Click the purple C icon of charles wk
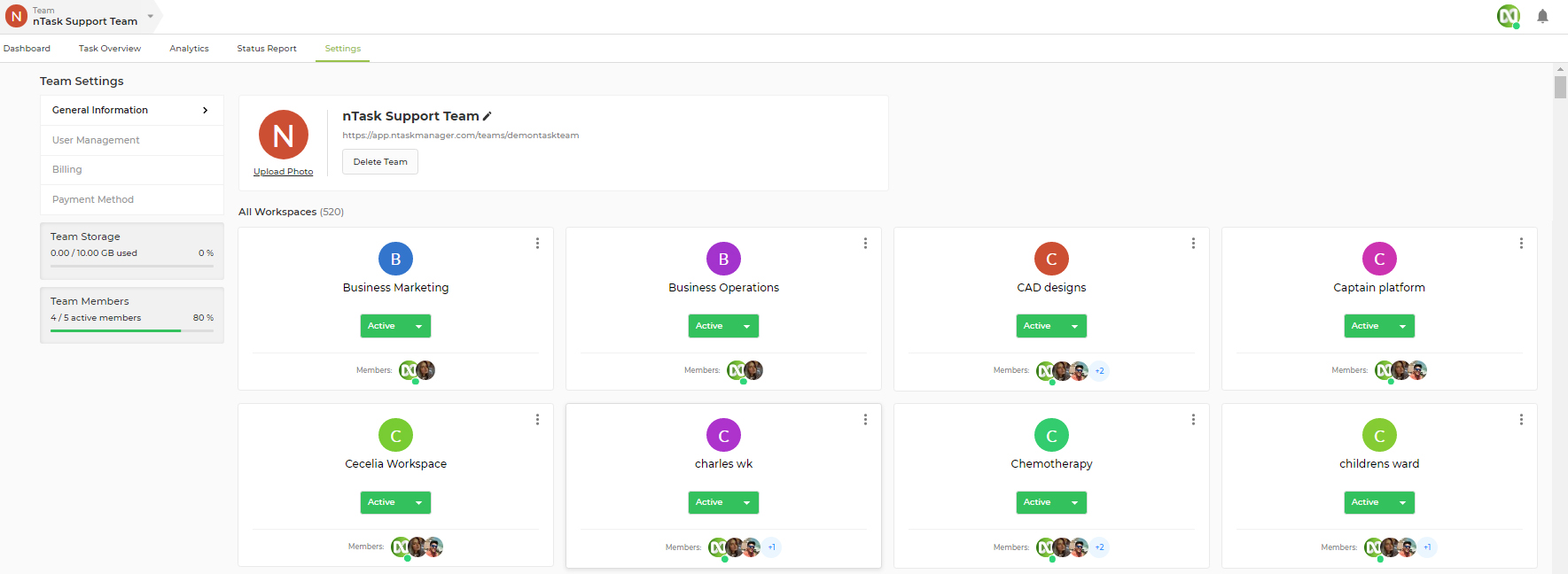The width and height of the screenshot is (1568, 574). point(723,435)
